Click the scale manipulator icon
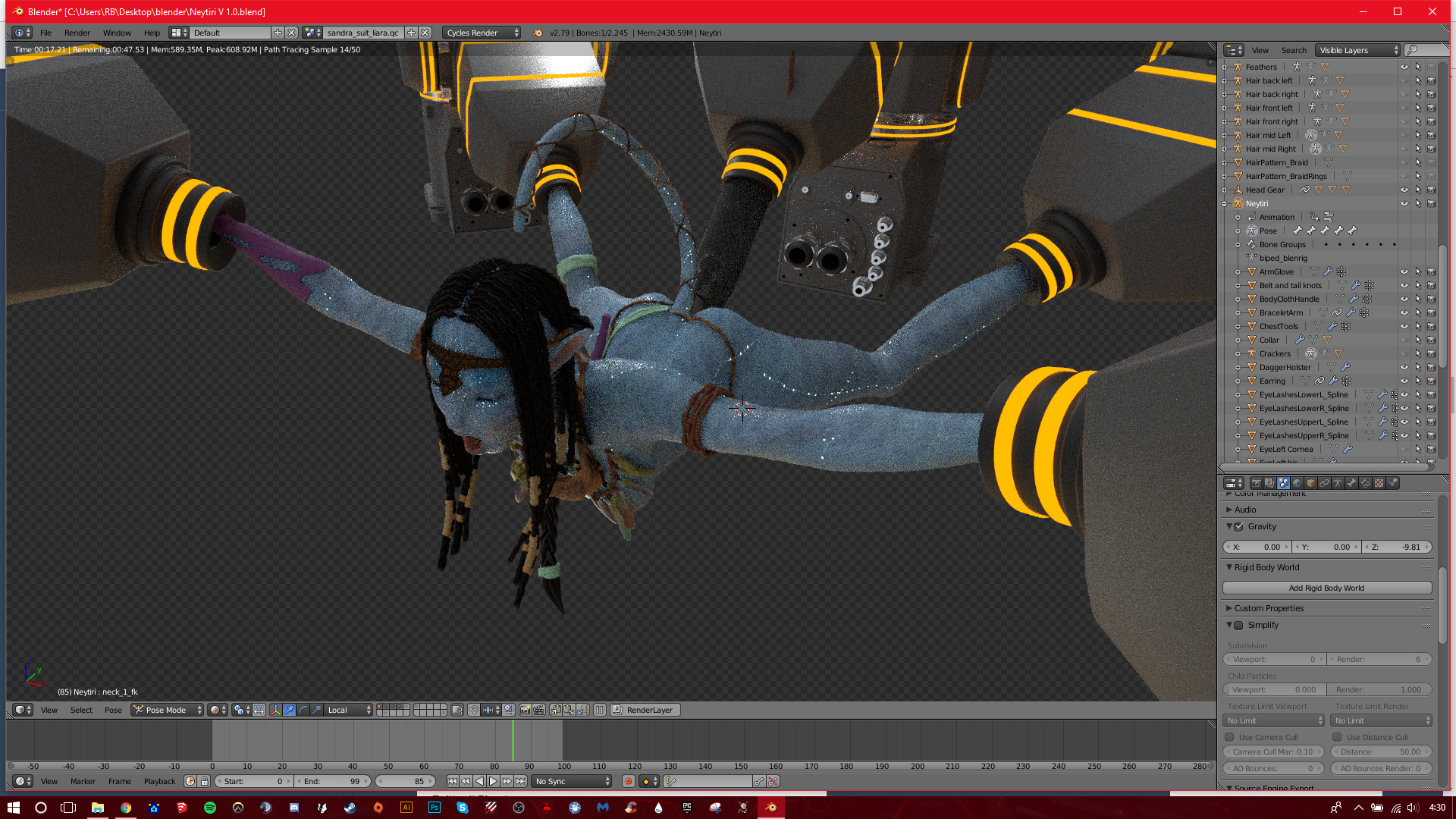This screenshot has height=819, width=1456. coord(317,710)
